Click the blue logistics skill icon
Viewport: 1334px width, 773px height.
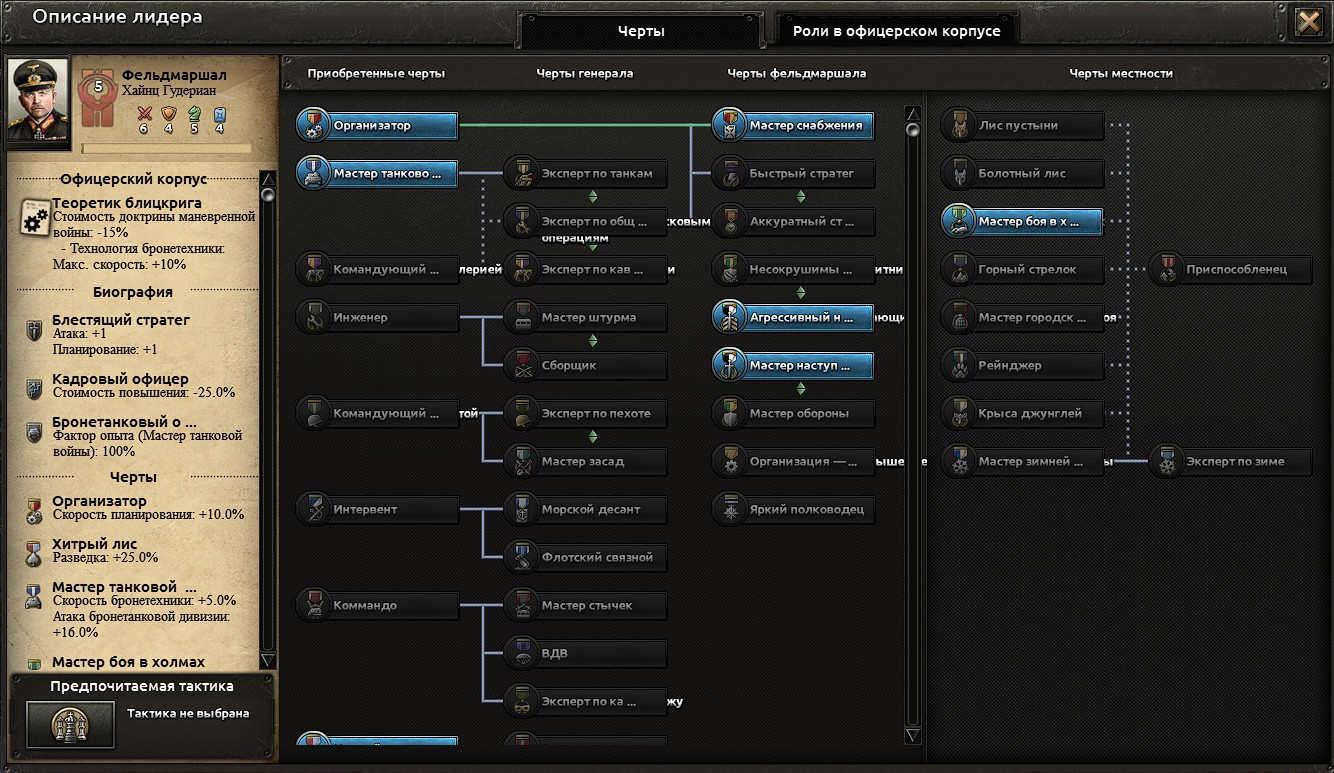(x=220, y=114)
